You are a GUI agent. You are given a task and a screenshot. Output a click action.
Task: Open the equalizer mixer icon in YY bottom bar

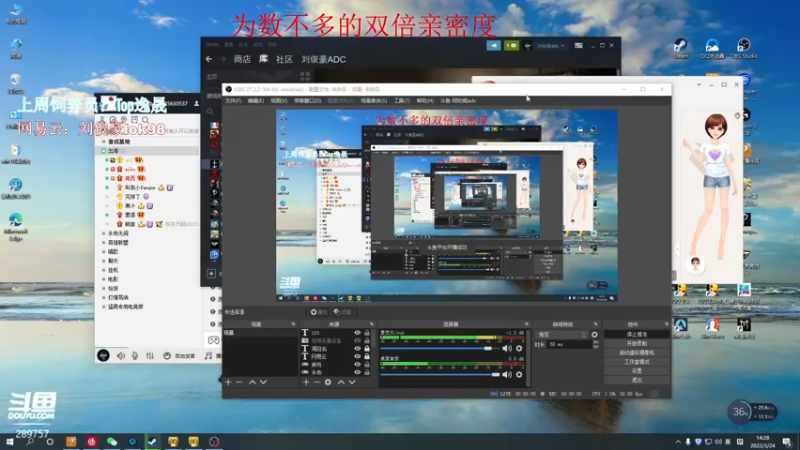pos(149,356)
